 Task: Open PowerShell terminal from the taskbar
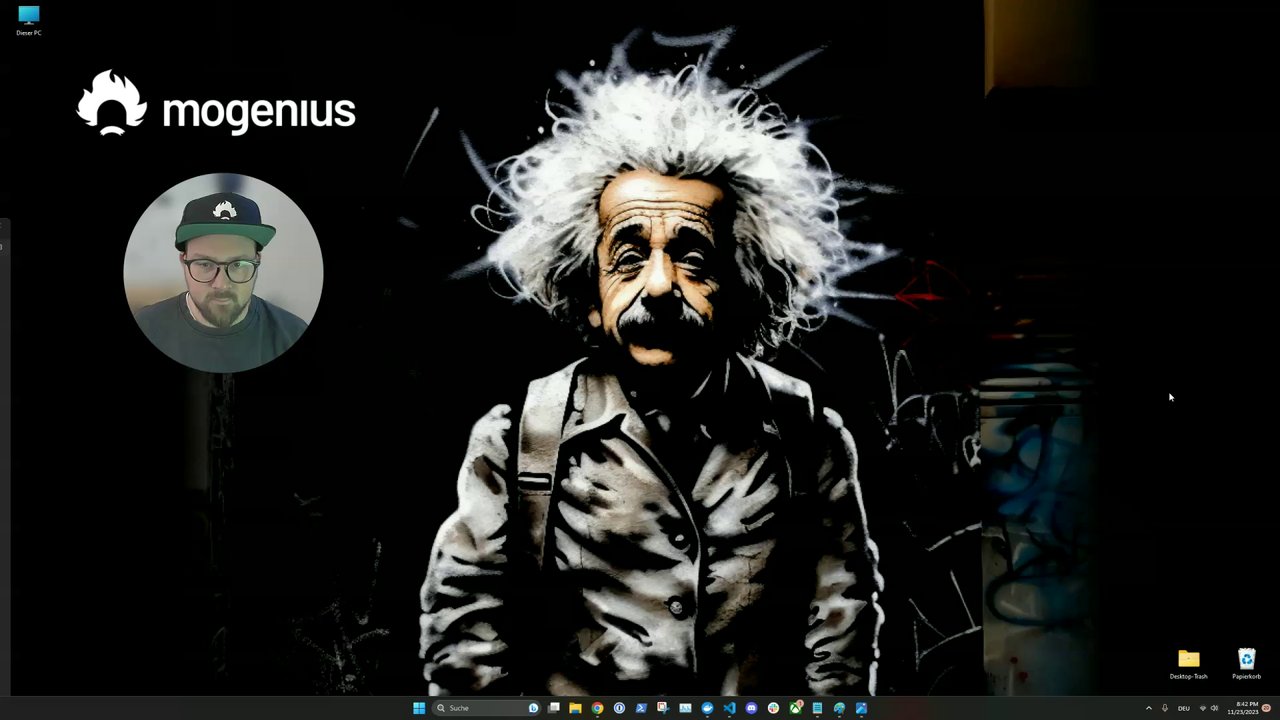641,708
